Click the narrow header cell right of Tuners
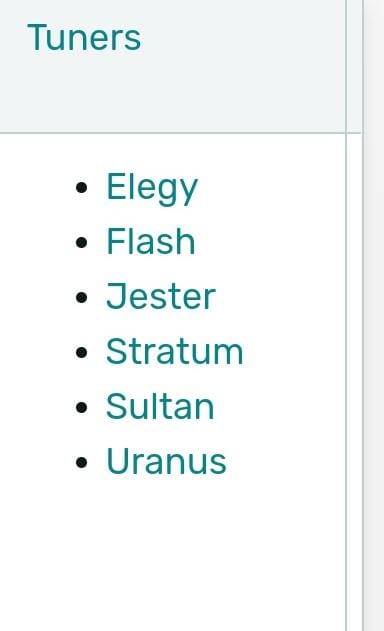 pyautogui.click(x=354, y=66)
